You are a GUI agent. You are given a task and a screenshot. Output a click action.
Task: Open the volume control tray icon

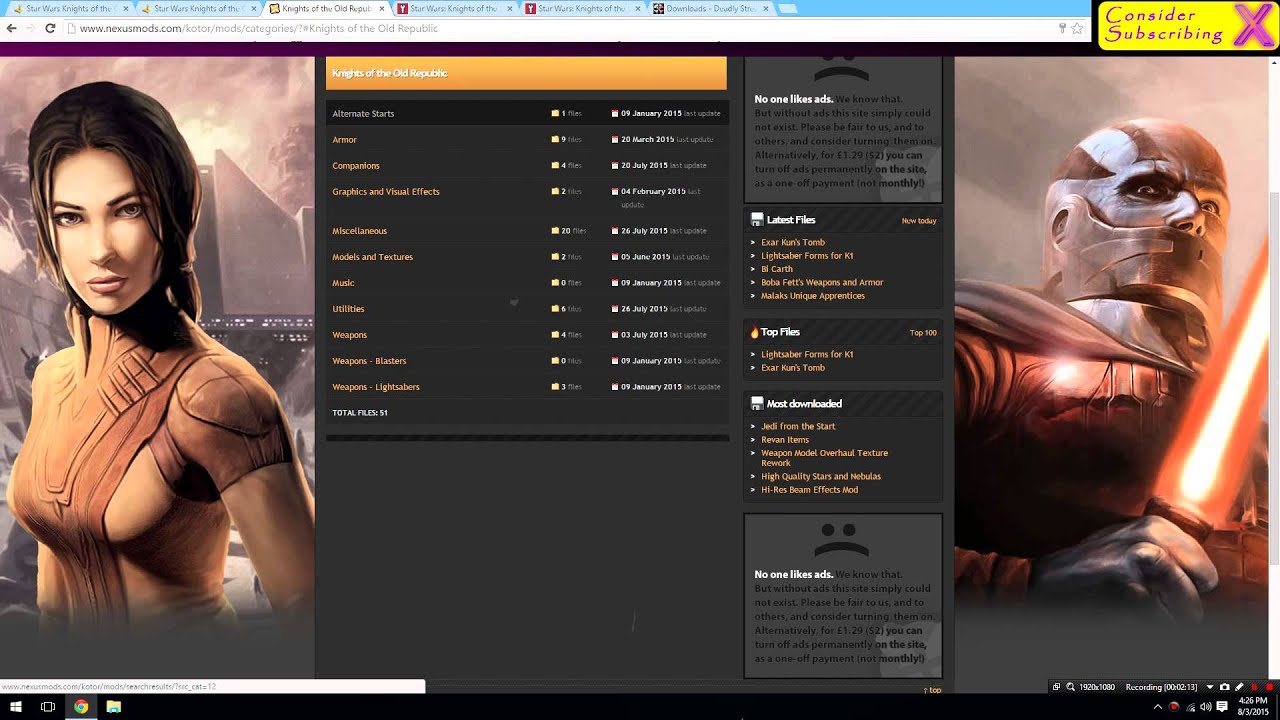tap(1206, 707)
